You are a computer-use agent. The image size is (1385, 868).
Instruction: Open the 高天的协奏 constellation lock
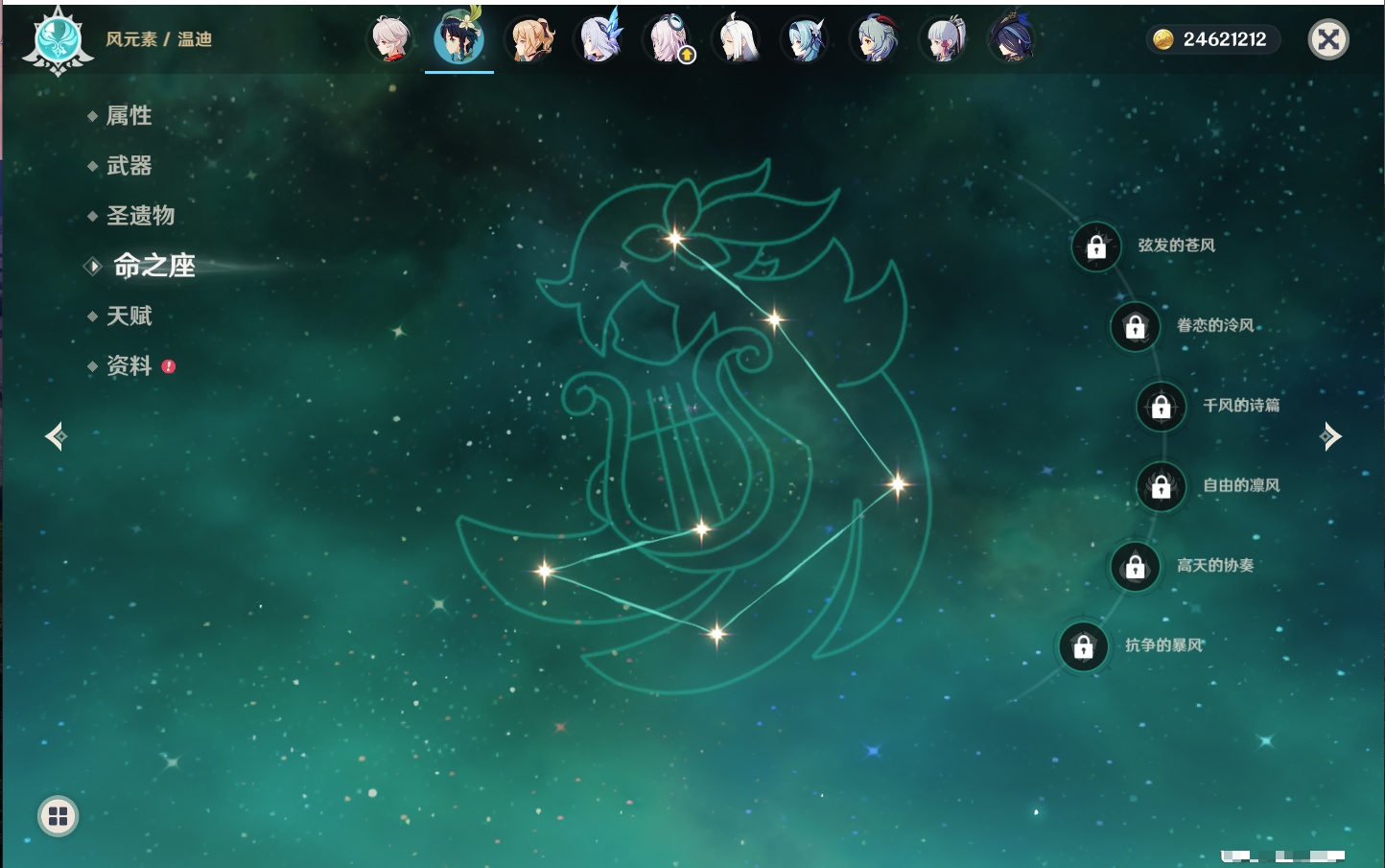pyautogui.click(x=1135, y=567)
